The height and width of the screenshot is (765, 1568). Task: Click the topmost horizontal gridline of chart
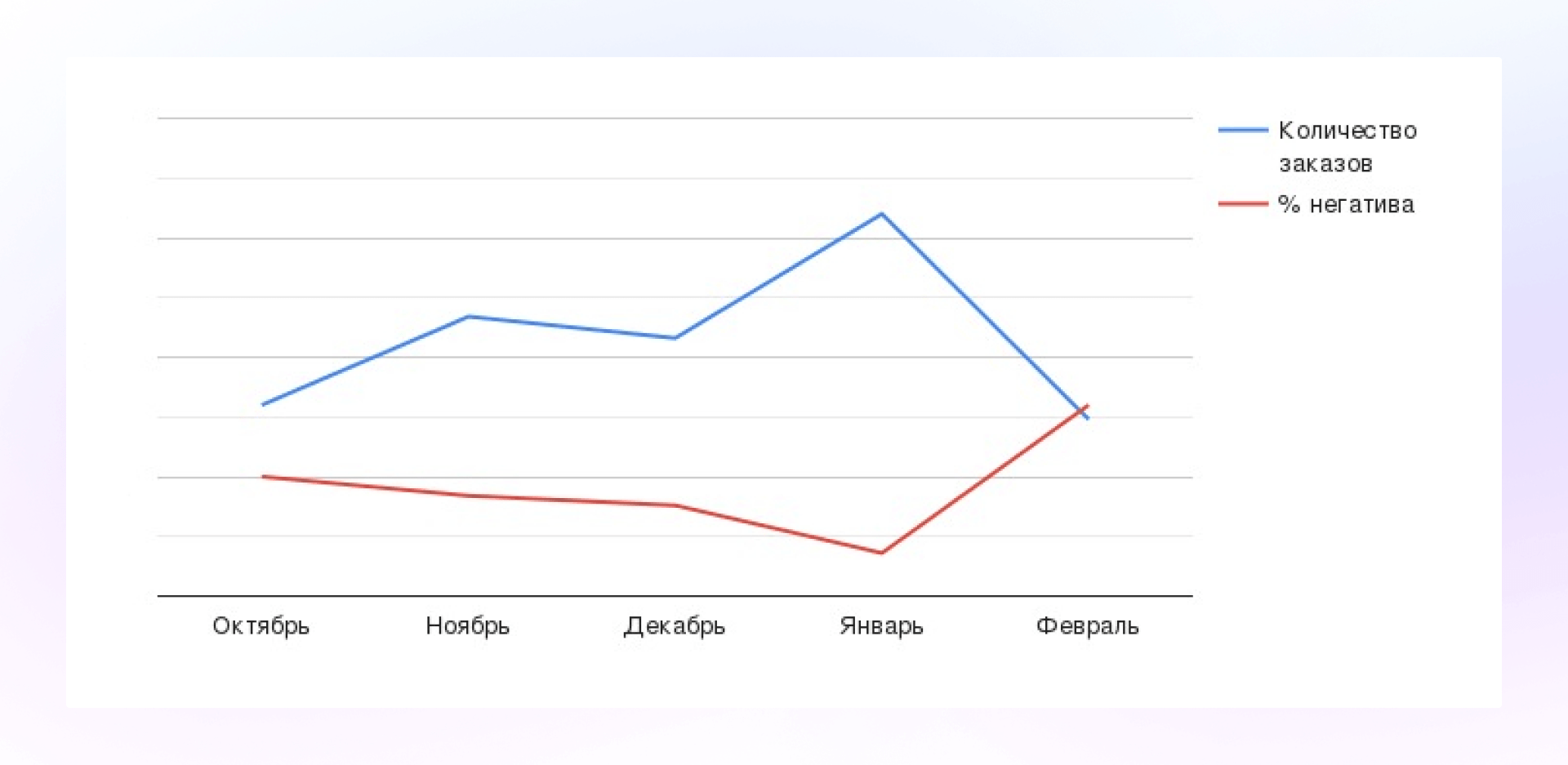(x=675, y=118)
